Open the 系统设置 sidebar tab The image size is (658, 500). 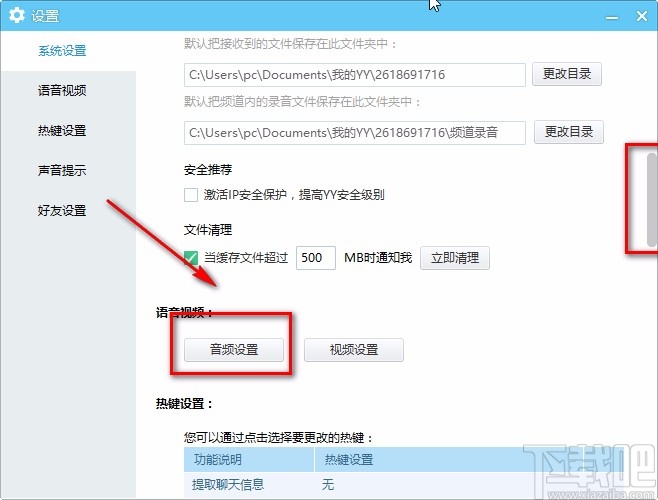pos(62,51)
